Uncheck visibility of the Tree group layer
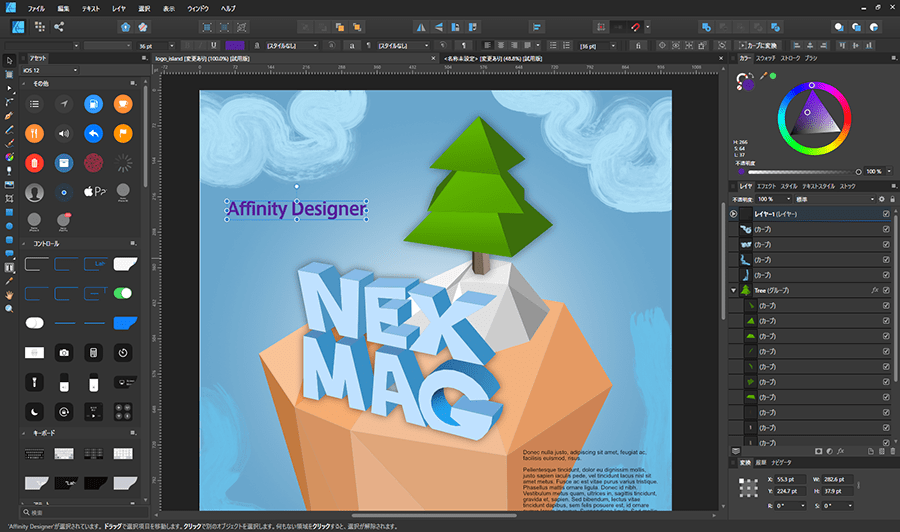 886,290
